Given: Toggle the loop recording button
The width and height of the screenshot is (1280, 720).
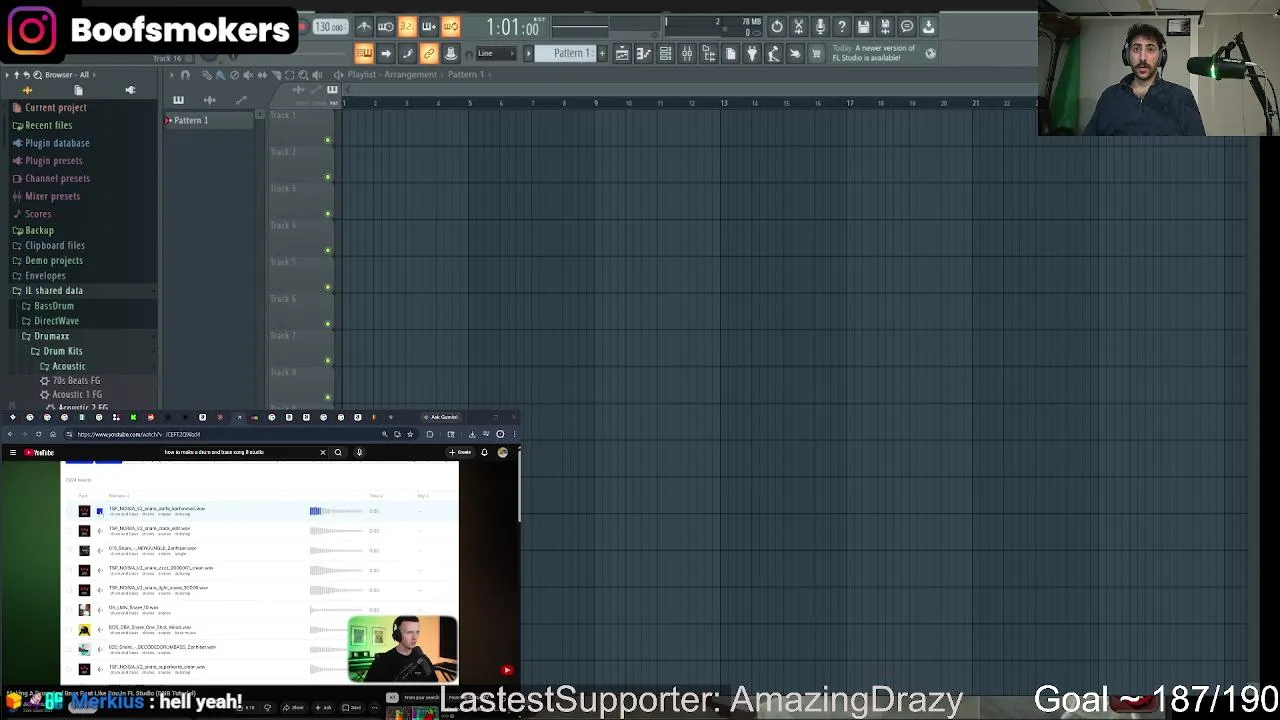Looking at the screenshot, I should click(x=451, y=27).
